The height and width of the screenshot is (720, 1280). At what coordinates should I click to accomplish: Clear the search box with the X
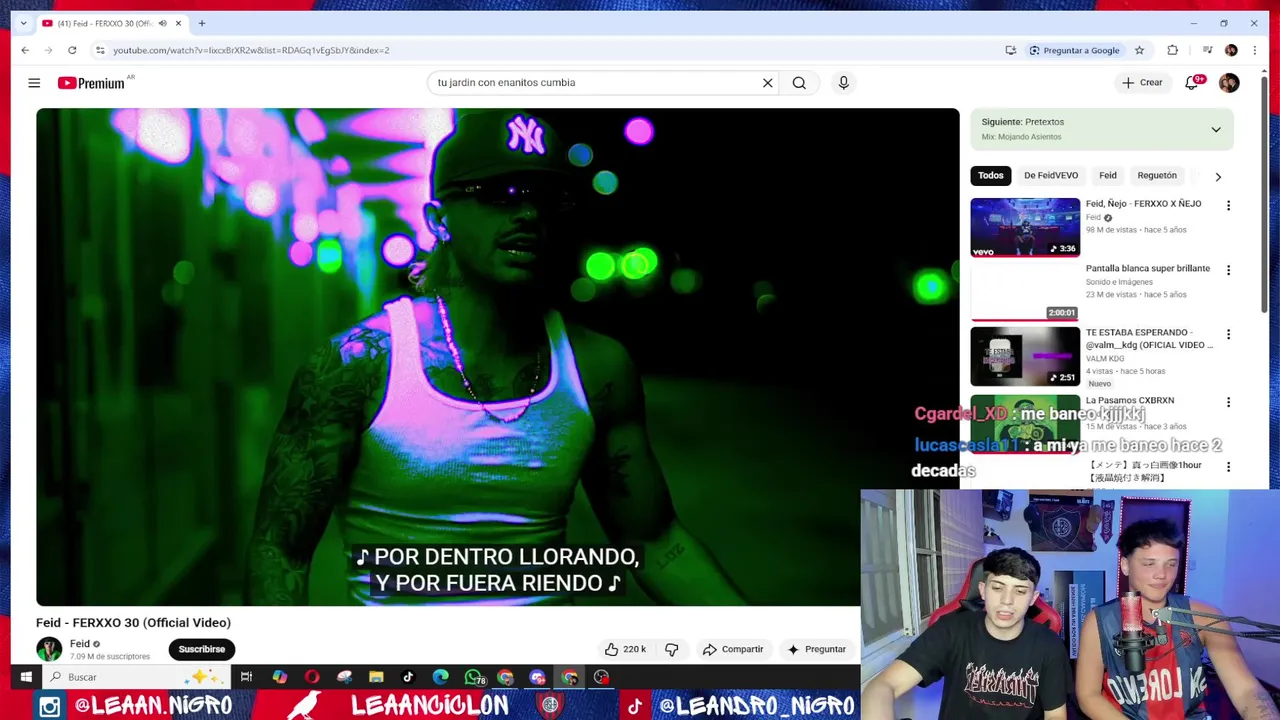click(767, 83)
